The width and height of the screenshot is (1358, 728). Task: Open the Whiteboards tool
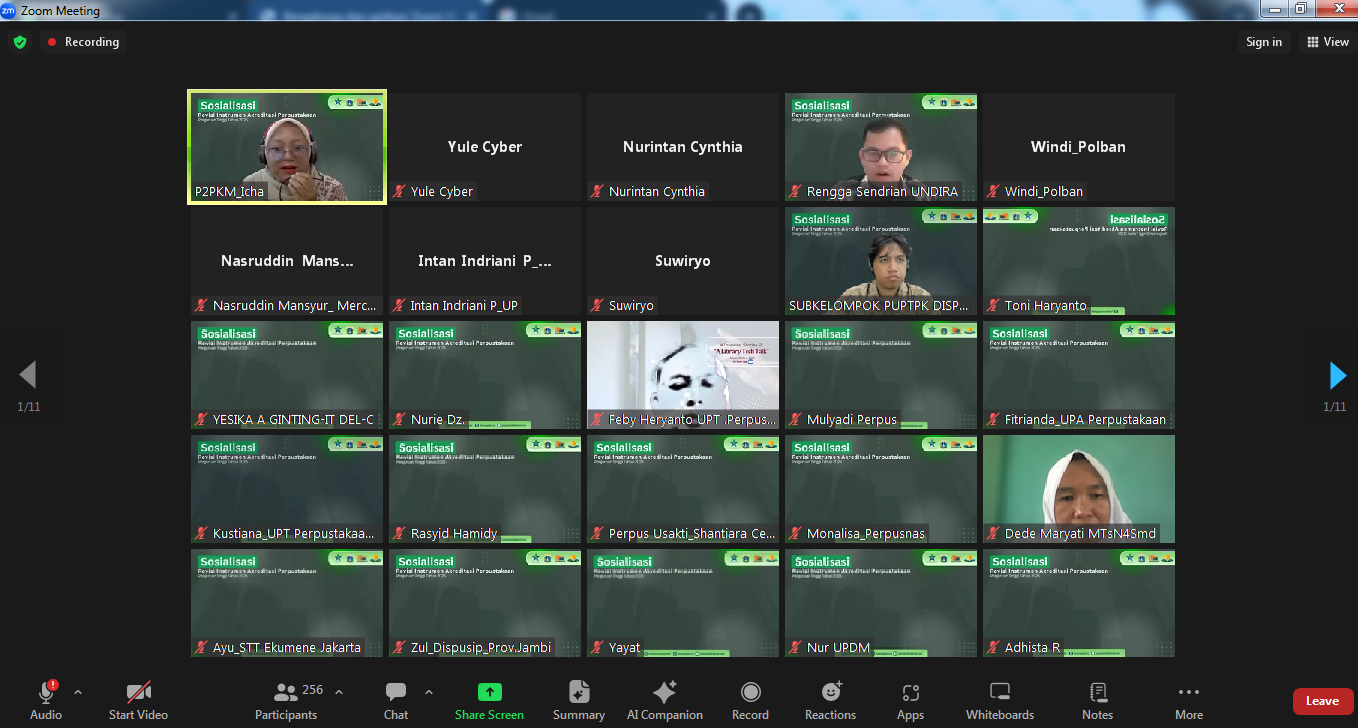click(x=999, y=700)
